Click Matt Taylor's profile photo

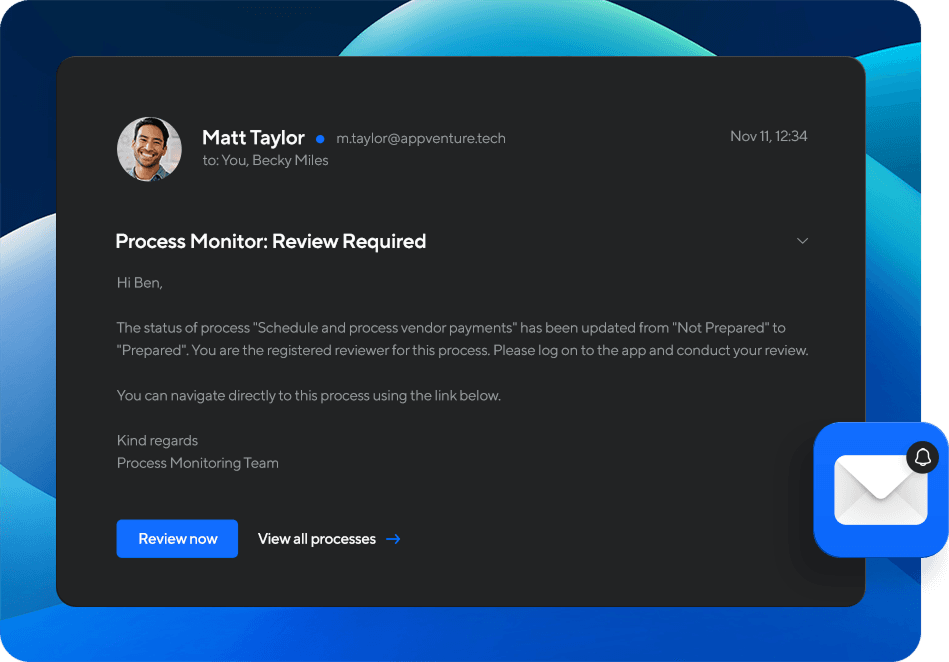coord(149,149)
